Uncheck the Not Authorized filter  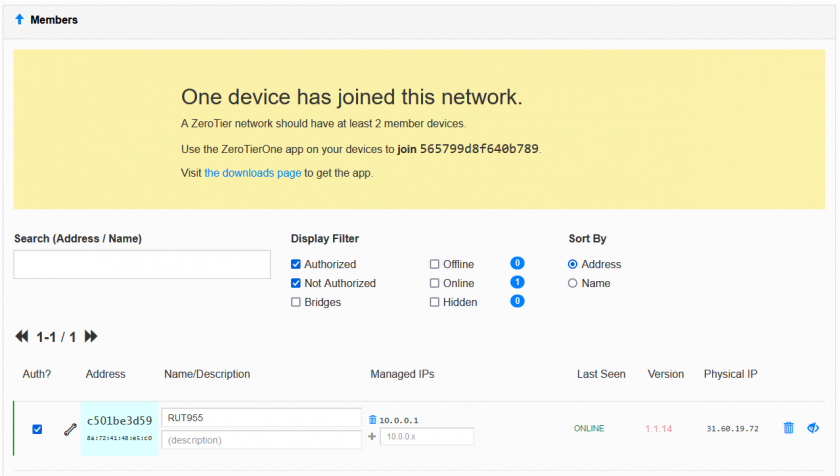click(296, 283)
